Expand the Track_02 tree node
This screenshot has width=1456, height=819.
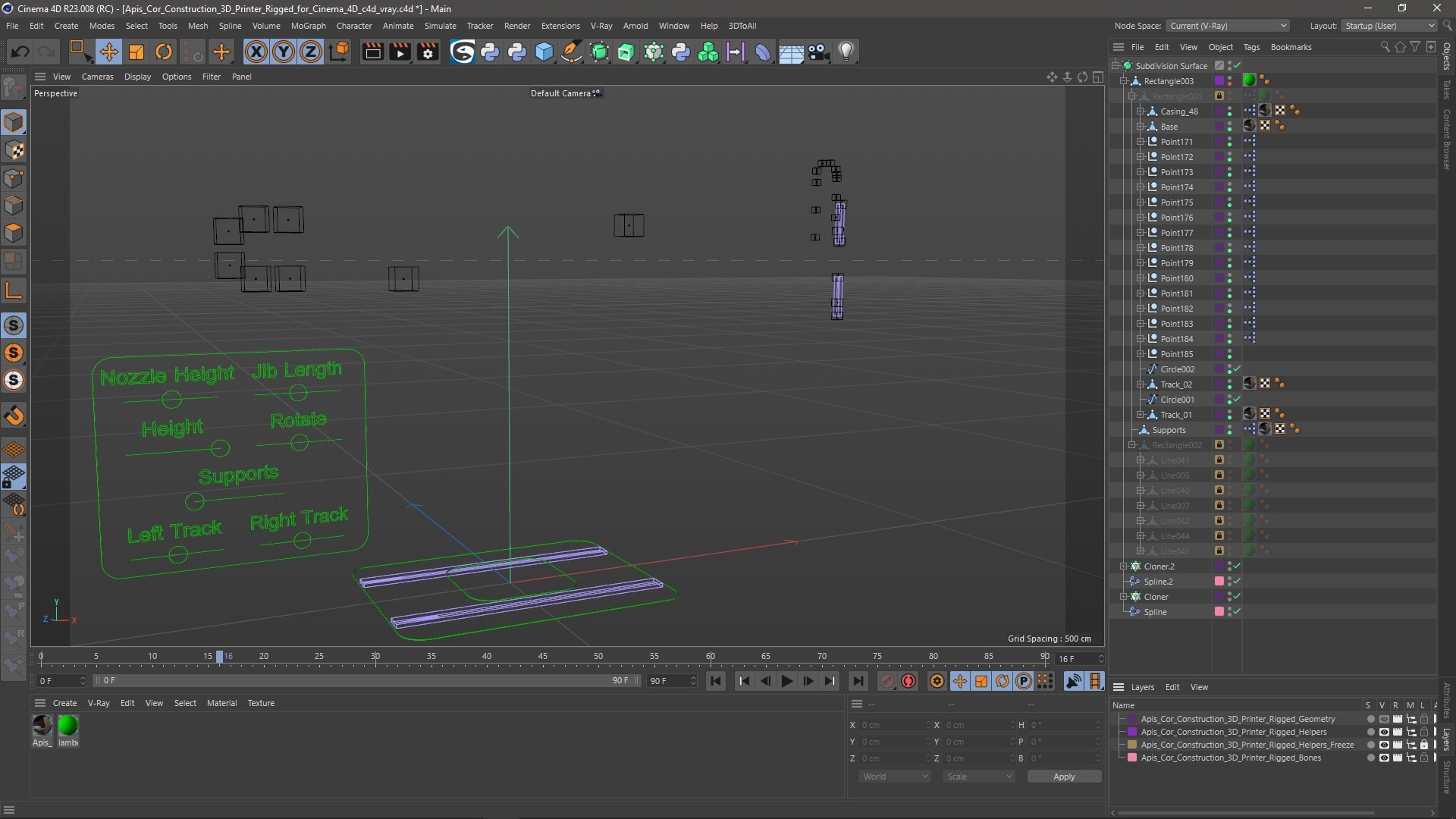pos(1140,384)
